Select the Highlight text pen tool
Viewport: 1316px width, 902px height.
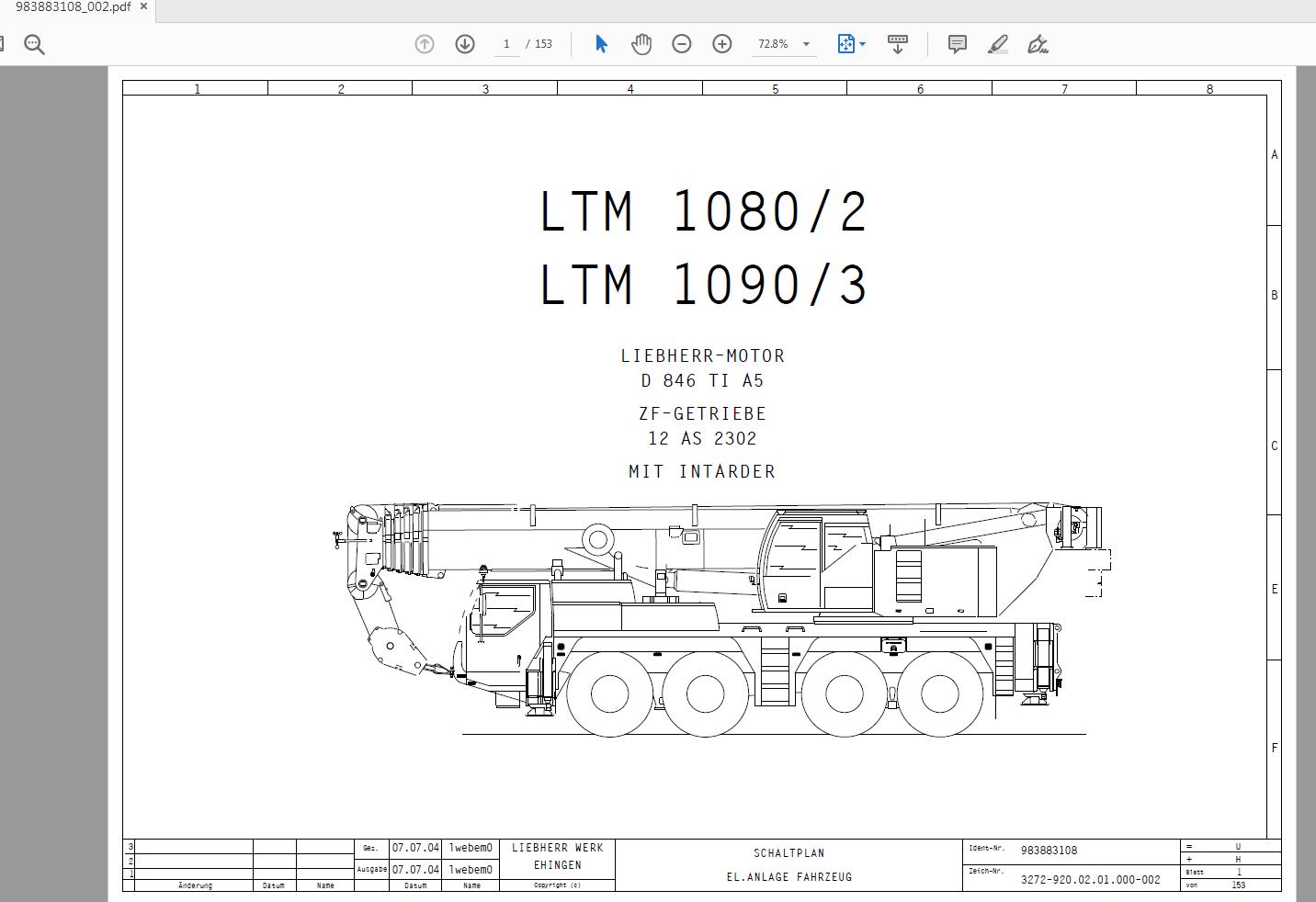pyautogui.click(x=998, y=44)
